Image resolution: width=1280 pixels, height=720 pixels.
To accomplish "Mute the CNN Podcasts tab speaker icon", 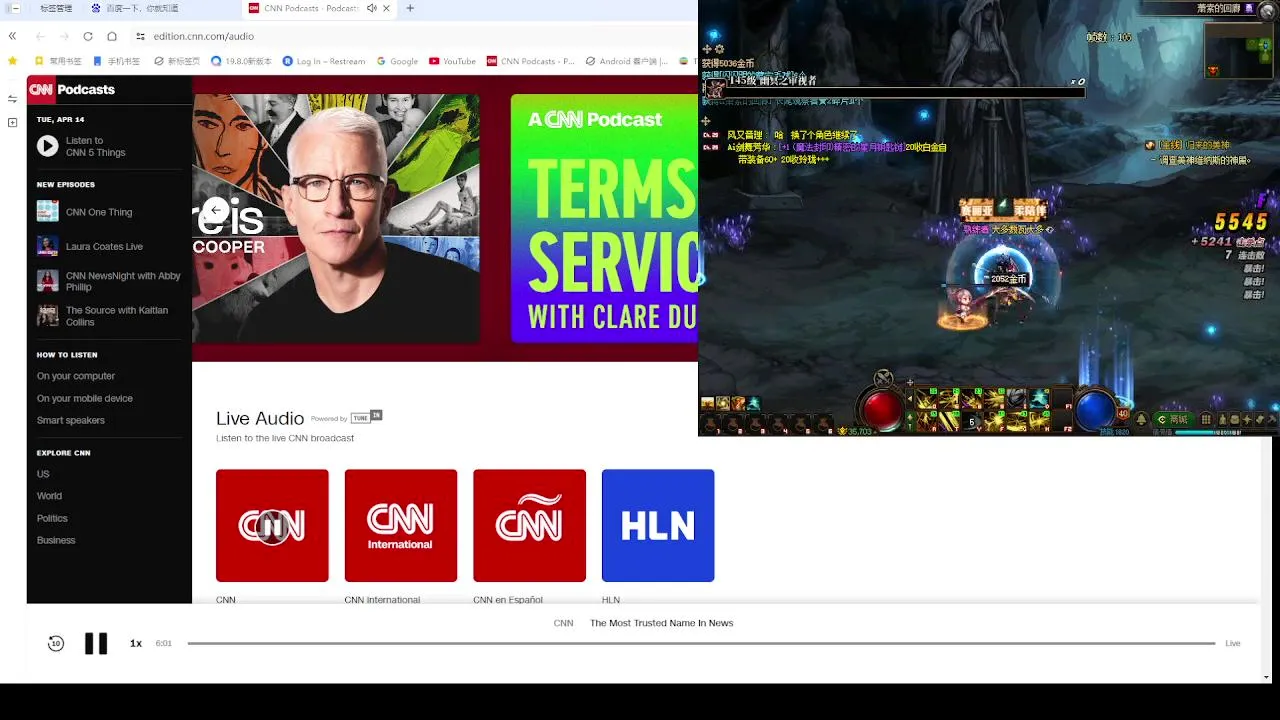I will pos(372,8).
